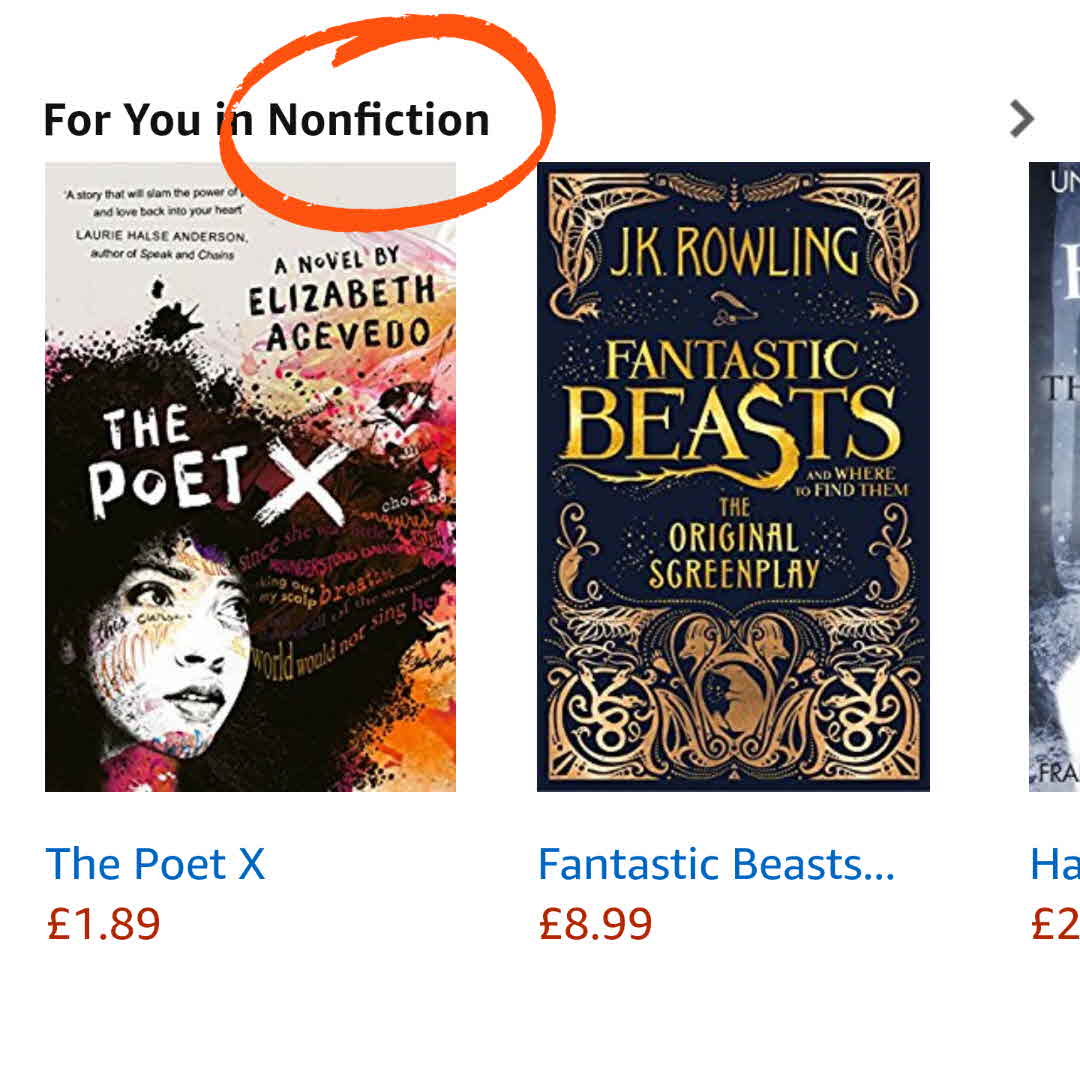Click the truncated 'Ha' book title link
This screenshot has height=1080, width=1080.
[1054, 864]
